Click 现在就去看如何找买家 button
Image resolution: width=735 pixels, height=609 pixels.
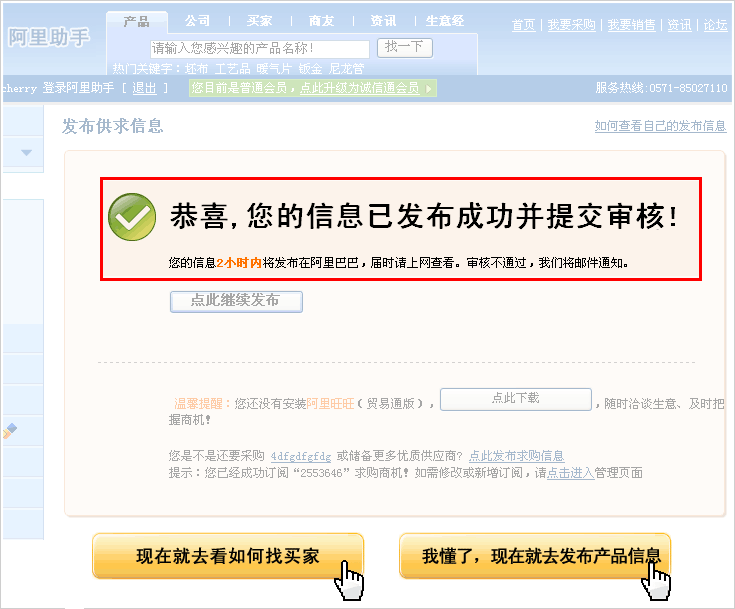tap(228, 556)
